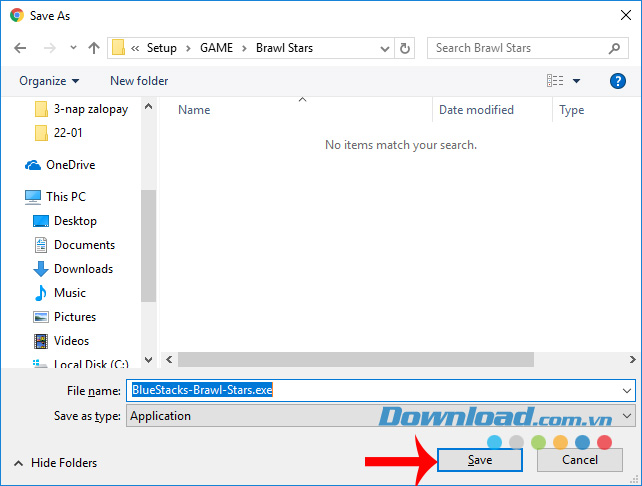Refresh the Brawl Stars folder view

click(x=405, y=48)
